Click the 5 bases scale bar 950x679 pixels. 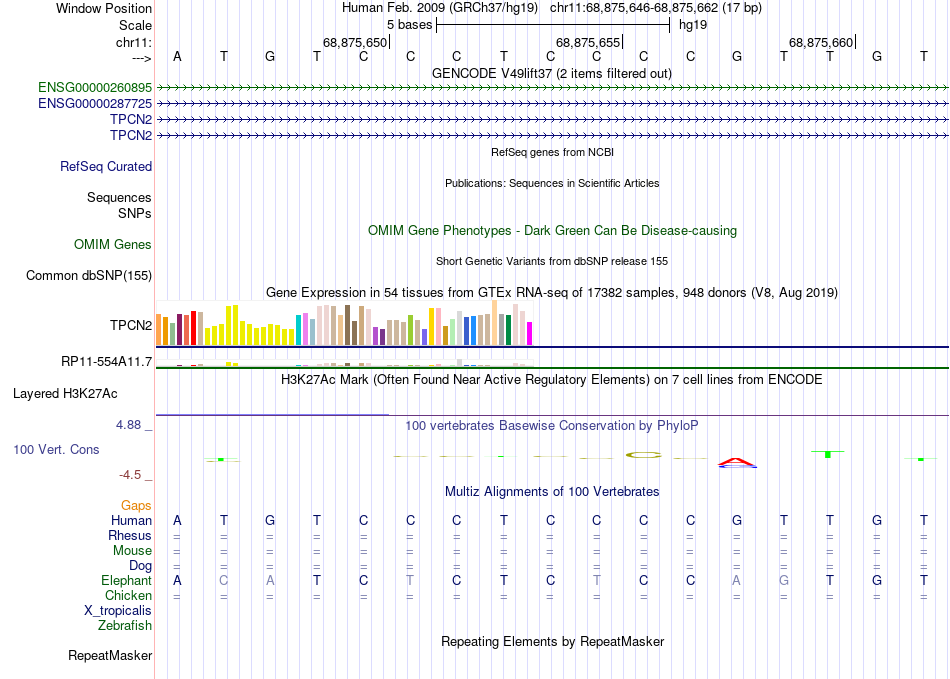click(553, 25)
